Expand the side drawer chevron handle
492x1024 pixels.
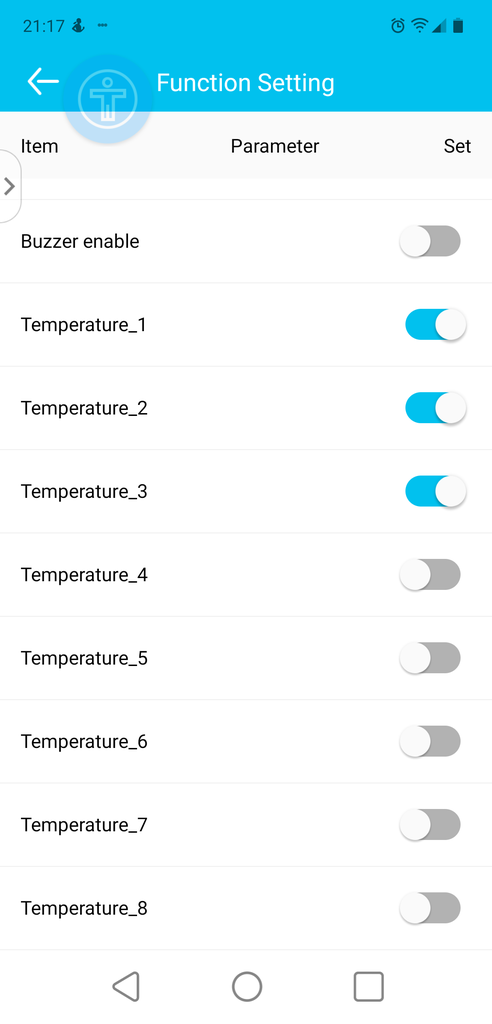pos(9,186)
